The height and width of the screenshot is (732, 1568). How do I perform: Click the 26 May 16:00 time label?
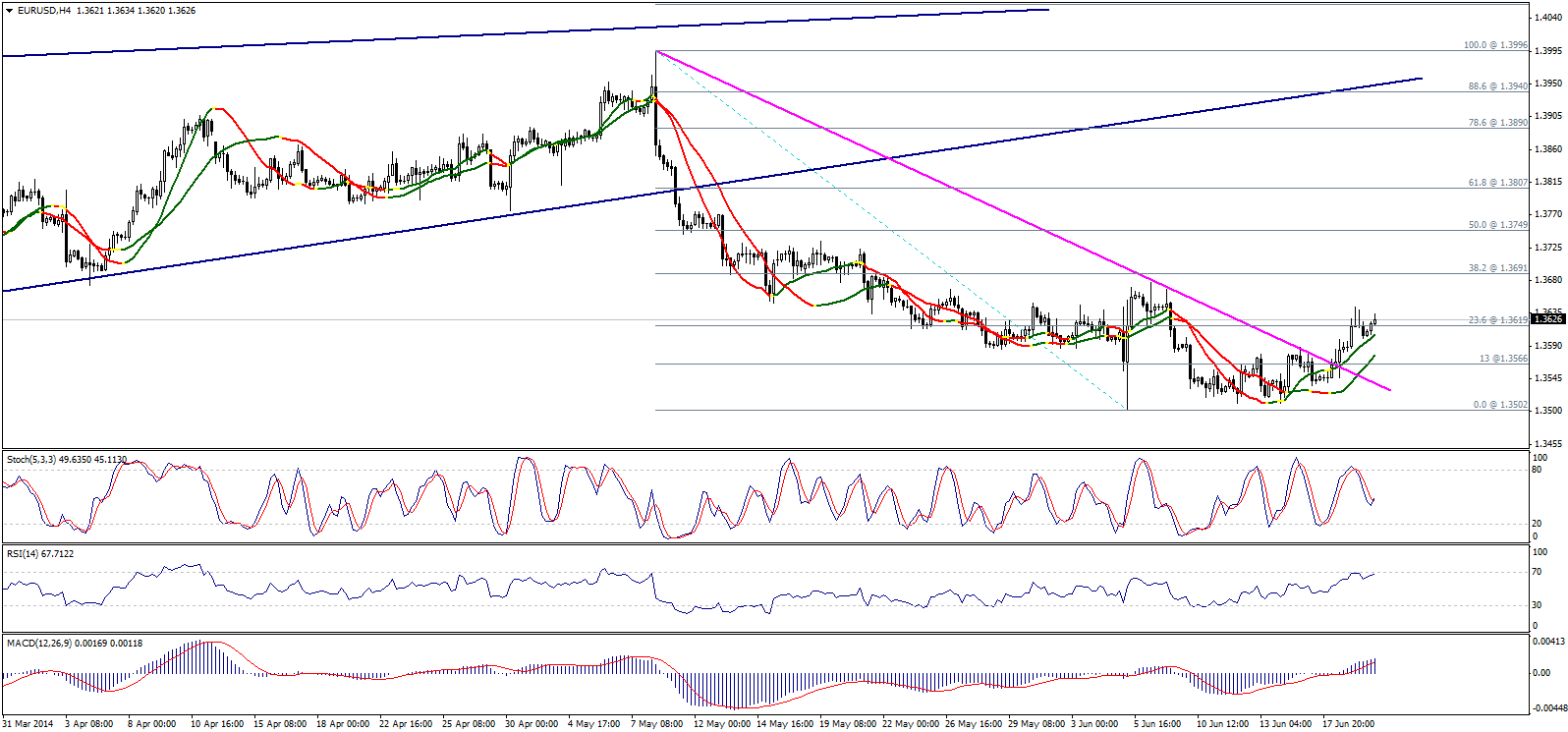(974, 724)
